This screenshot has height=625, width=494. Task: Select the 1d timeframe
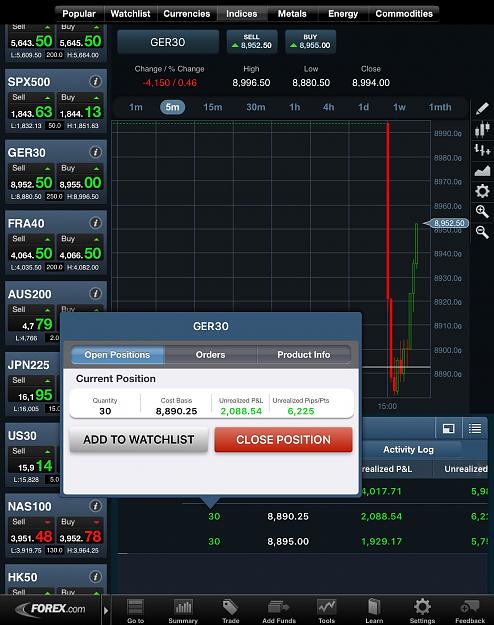click(x=363, y=107)
